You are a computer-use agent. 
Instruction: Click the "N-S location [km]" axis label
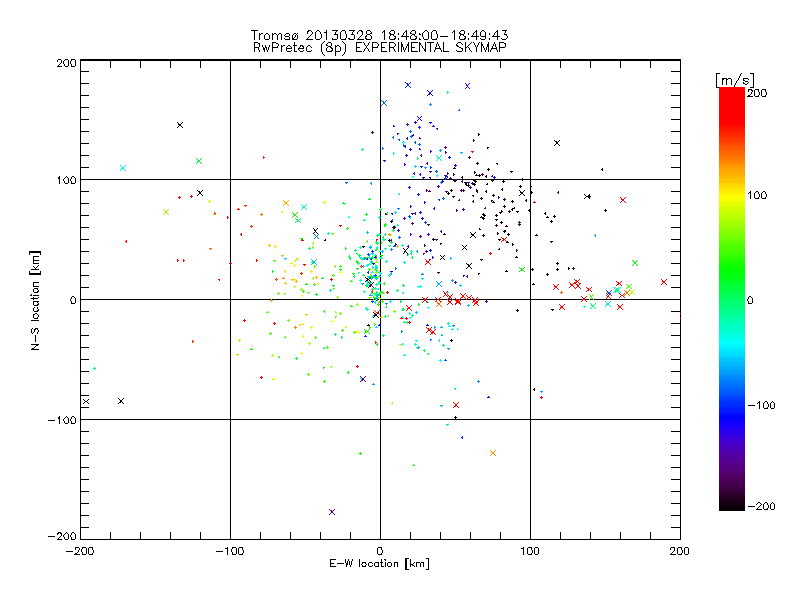click(x=35, y=300)
